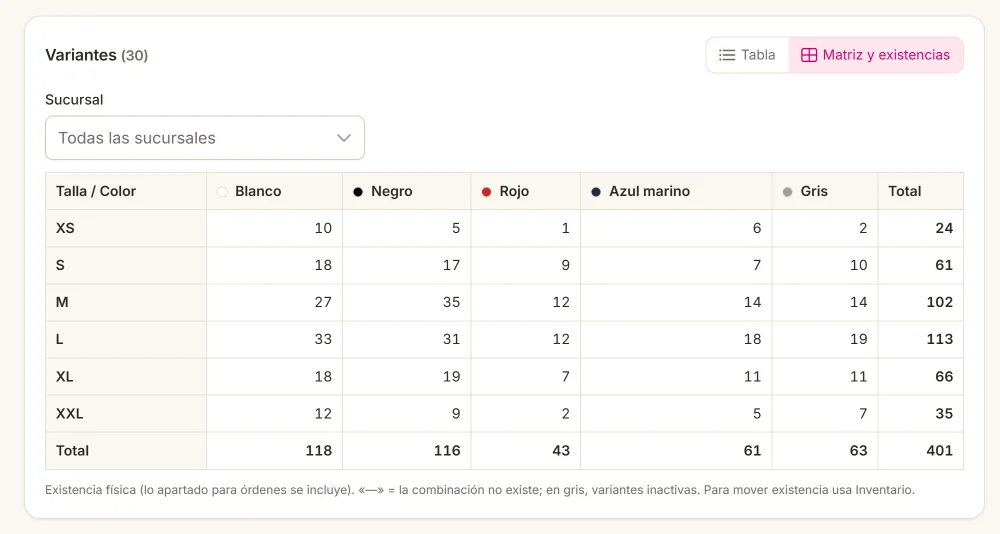Click the Rojo column header label
Screen dimensions: 1000x534
514,191
